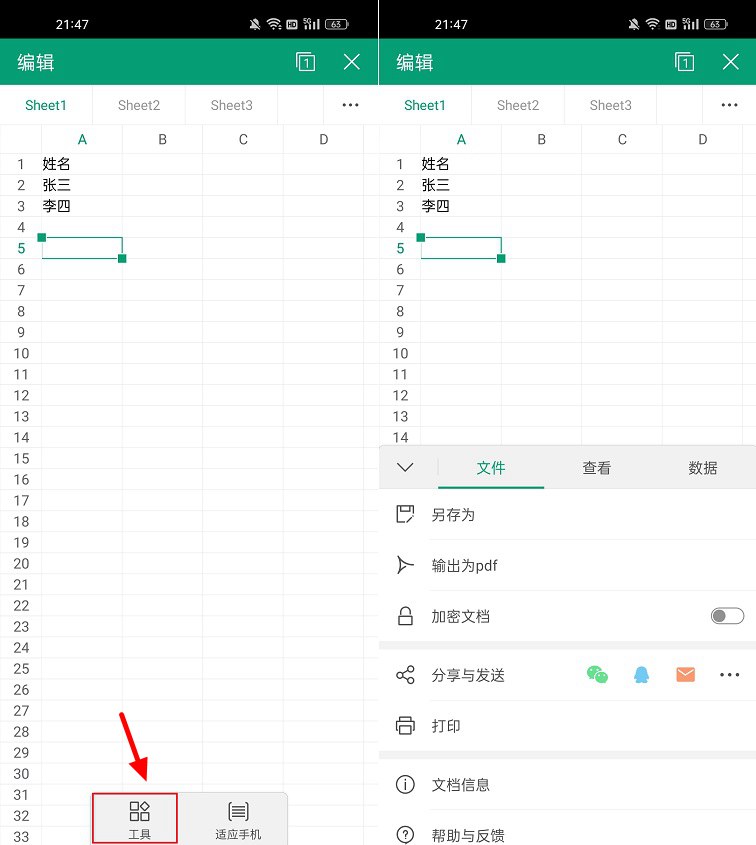
Task: Open multi-window icon in left screen header
Action: (306, 62)
